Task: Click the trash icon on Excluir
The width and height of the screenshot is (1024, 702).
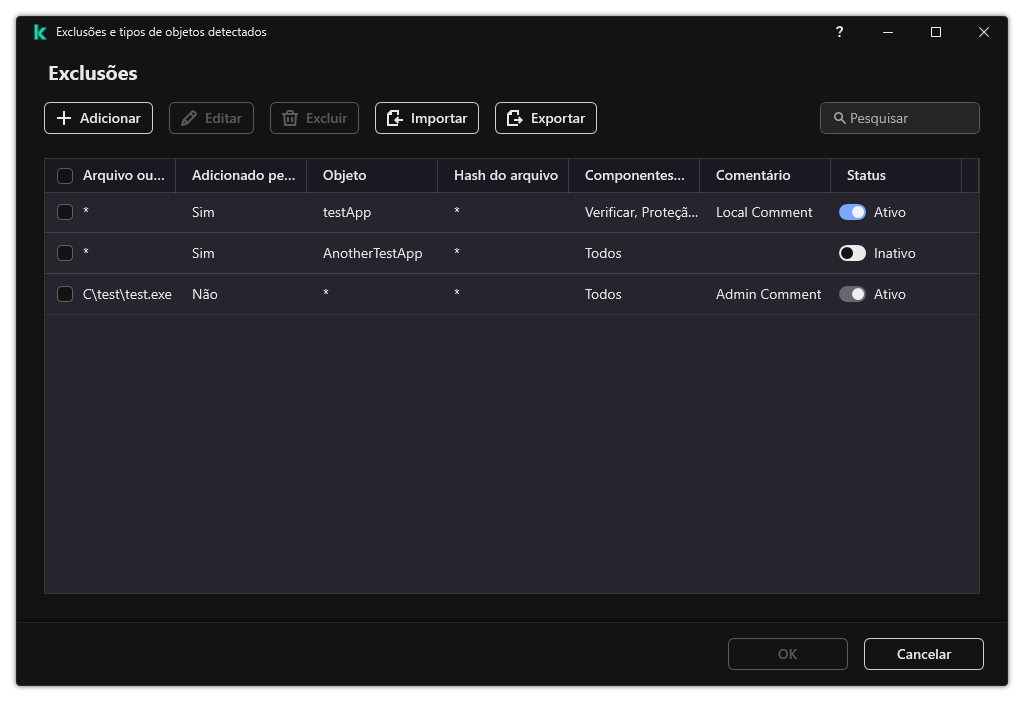Action: [290, 118]
